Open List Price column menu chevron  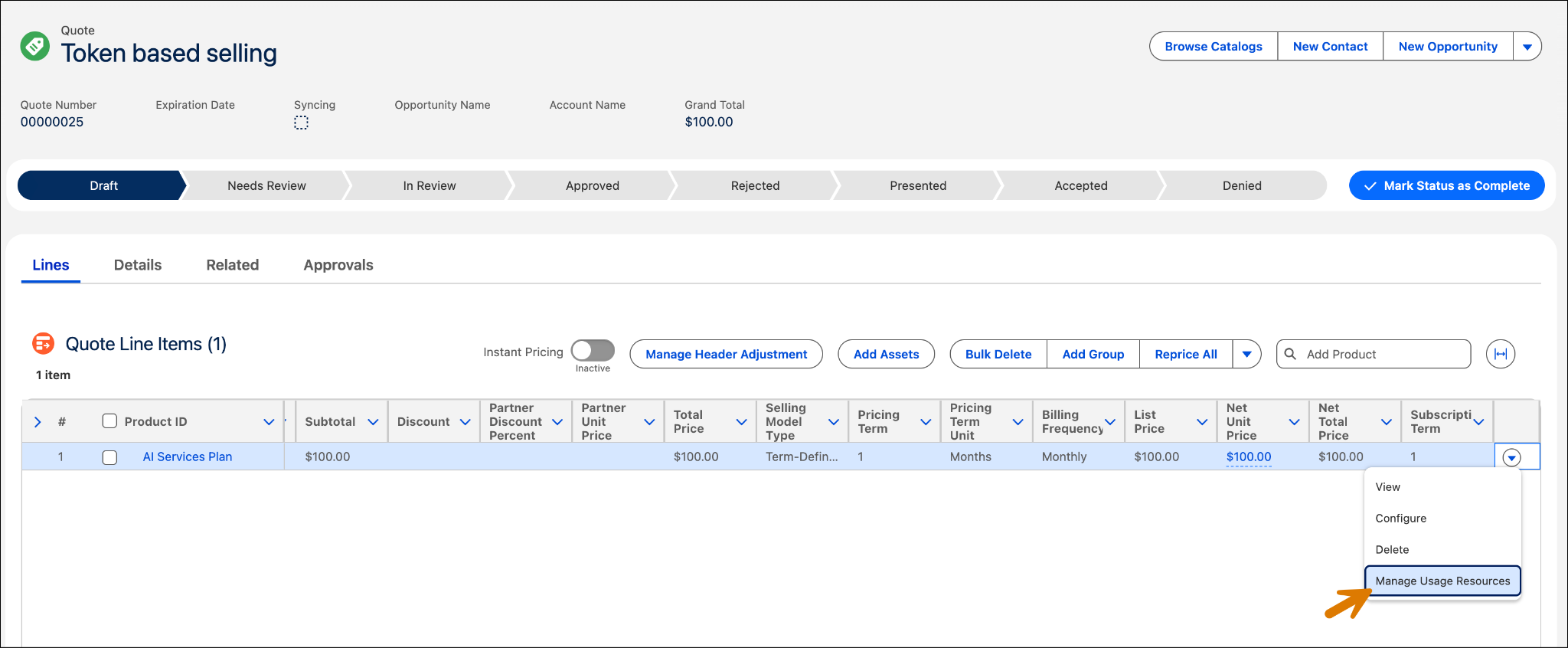pyautogui.click(x=1202, y=421)
